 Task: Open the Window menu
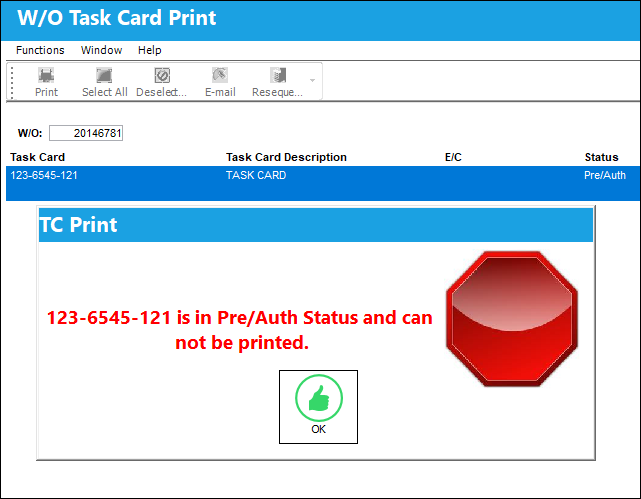pos(101,50)
